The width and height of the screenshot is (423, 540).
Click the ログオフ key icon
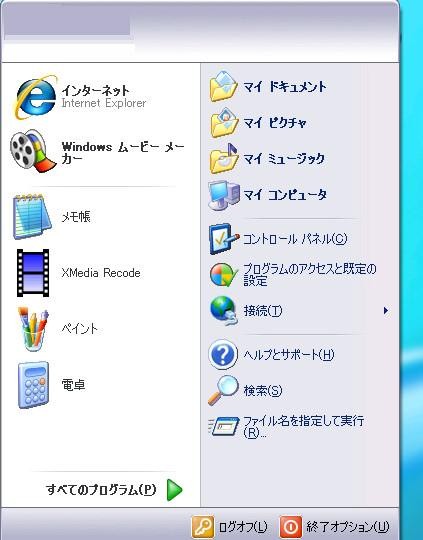(x=203, y=527)
